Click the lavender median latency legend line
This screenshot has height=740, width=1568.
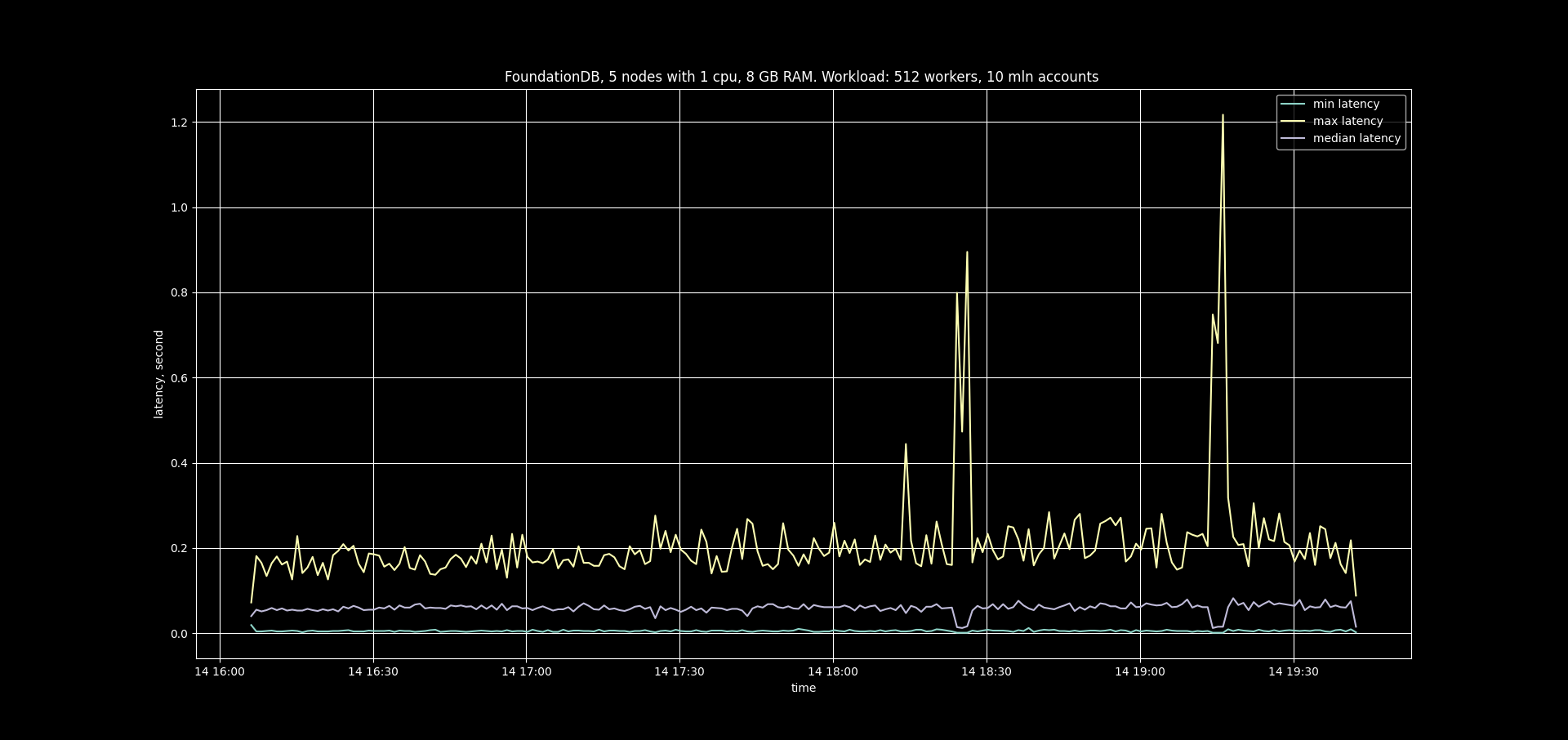tap(1293, 138)
